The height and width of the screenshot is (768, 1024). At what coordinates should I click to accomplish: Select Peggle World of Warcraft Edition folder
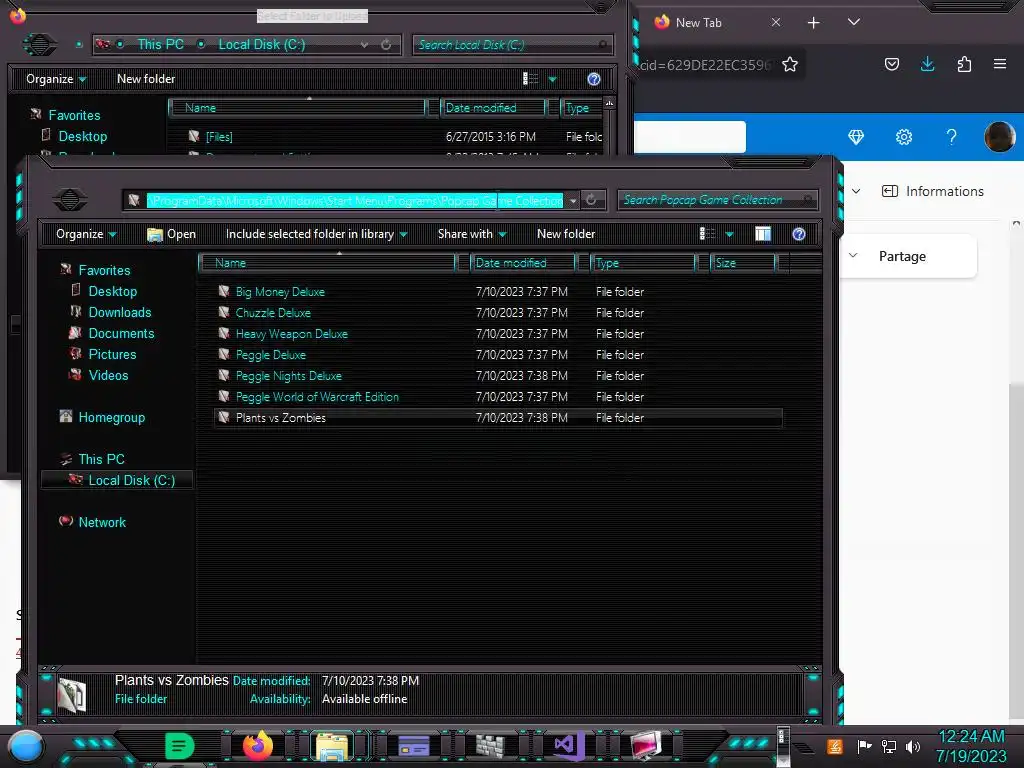317,396
